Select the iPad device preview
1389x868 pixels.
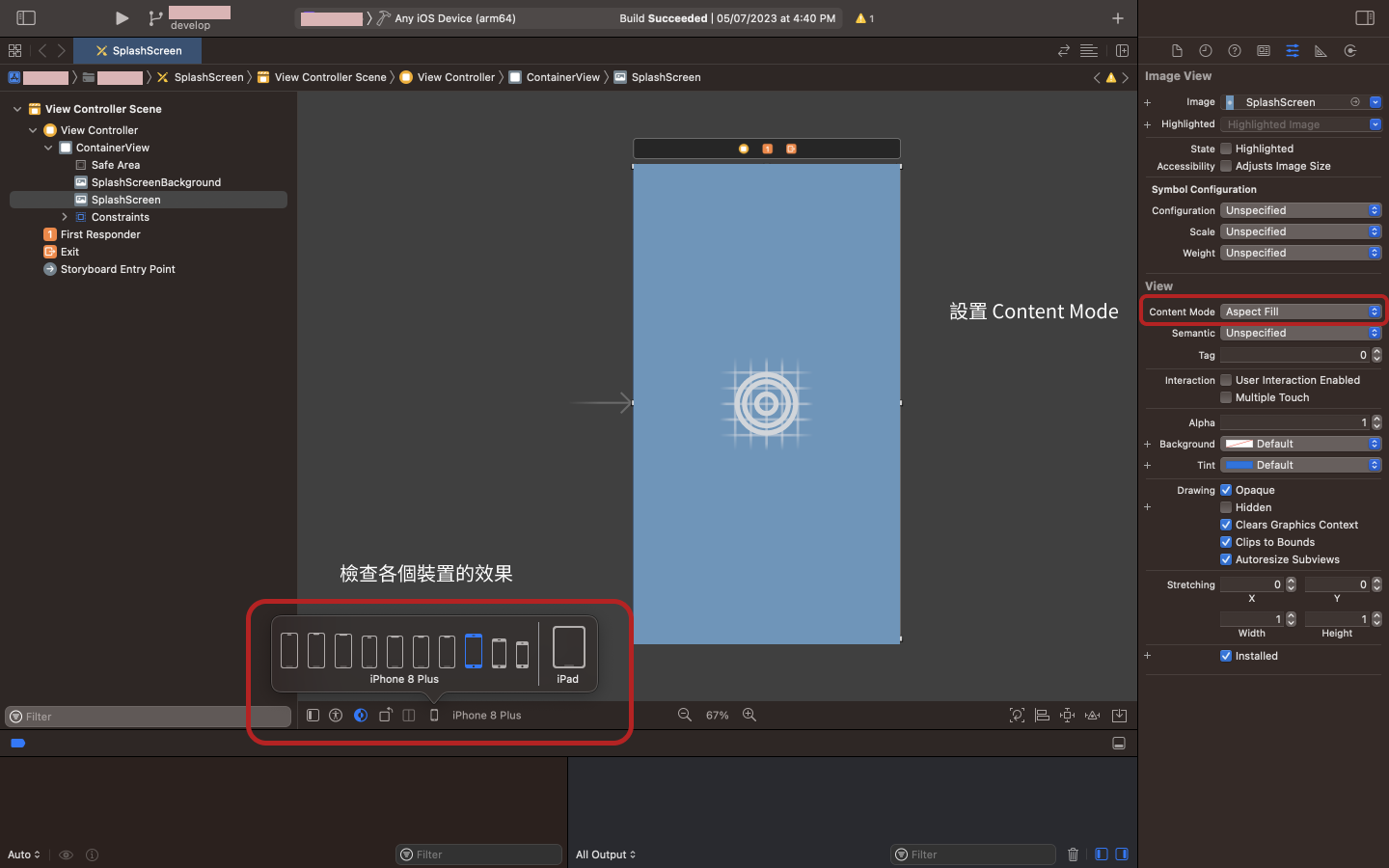568,650
